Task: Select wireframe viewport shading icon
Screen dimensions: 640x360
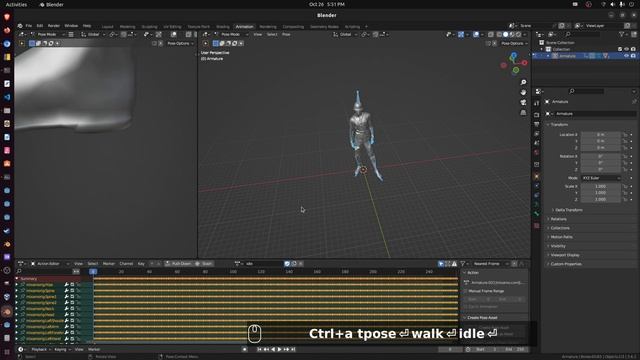Action: 499,35
